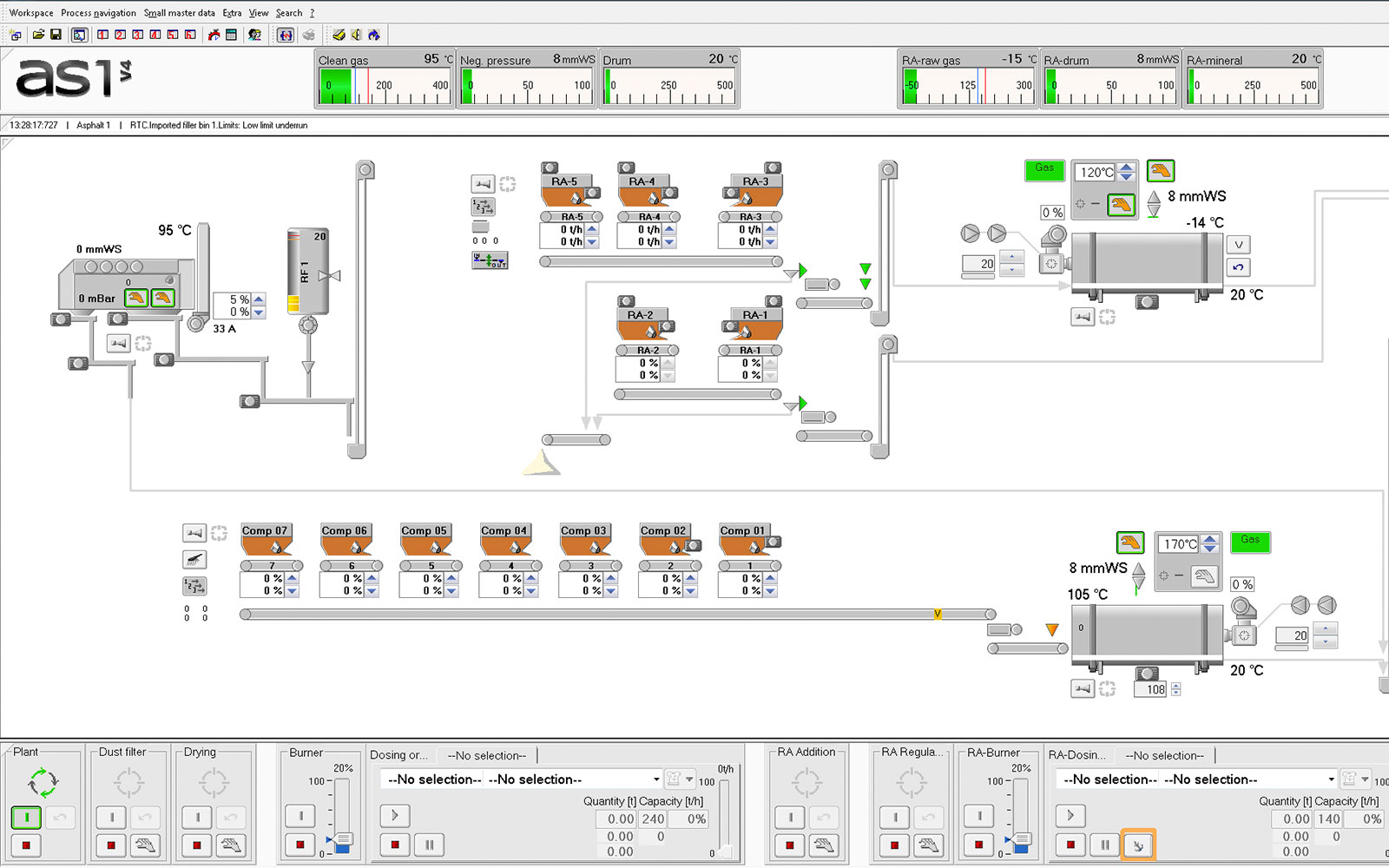
Task: Switch RA Addition to manual hand mode
Action: [x=824, y=845]
